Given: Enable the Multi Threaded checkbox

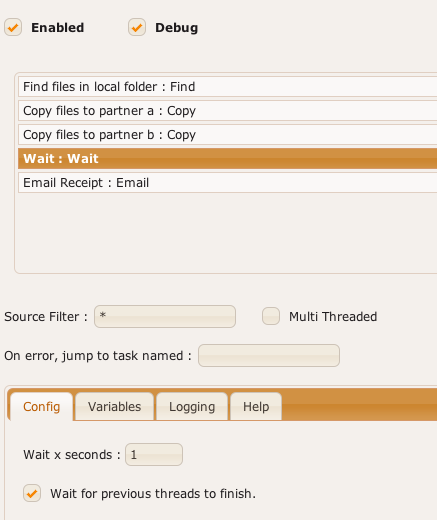Looking at the screenshot, I should point(271,316).
